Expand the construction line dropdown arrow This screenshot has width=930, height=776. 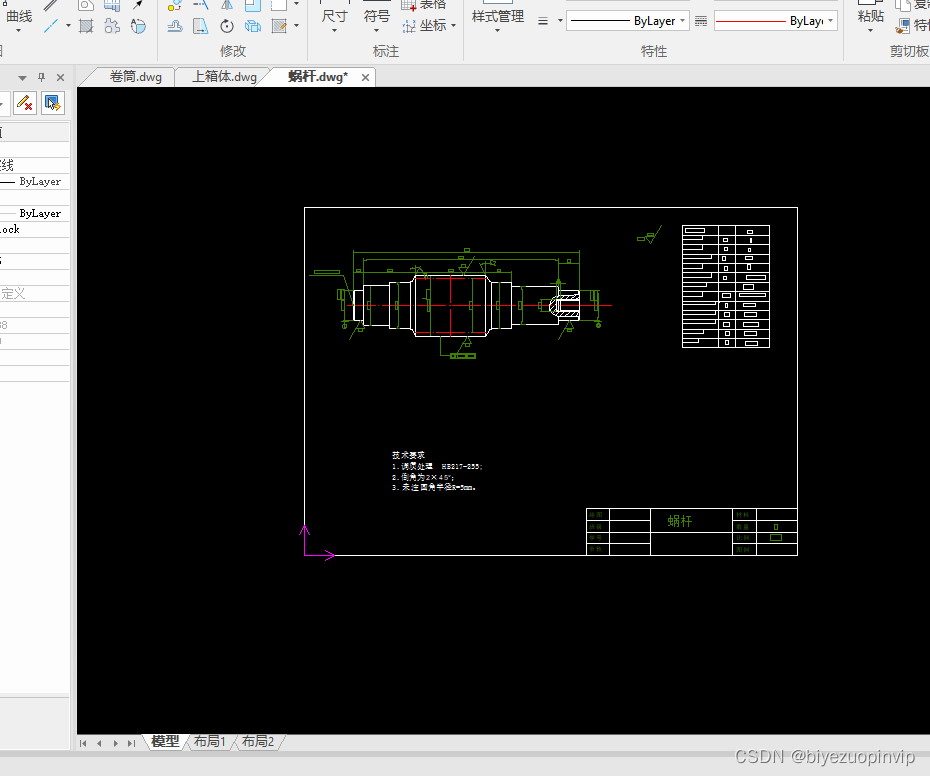pyautogui.click(x=68, y=26)
